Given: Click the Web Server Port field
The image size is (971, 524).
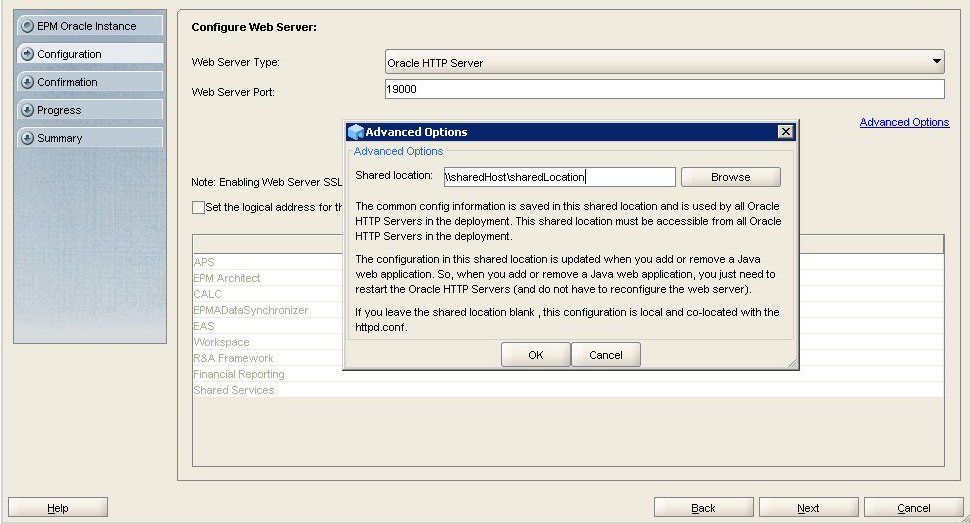Looking at the screenshot, I should [x=664, y=89].
